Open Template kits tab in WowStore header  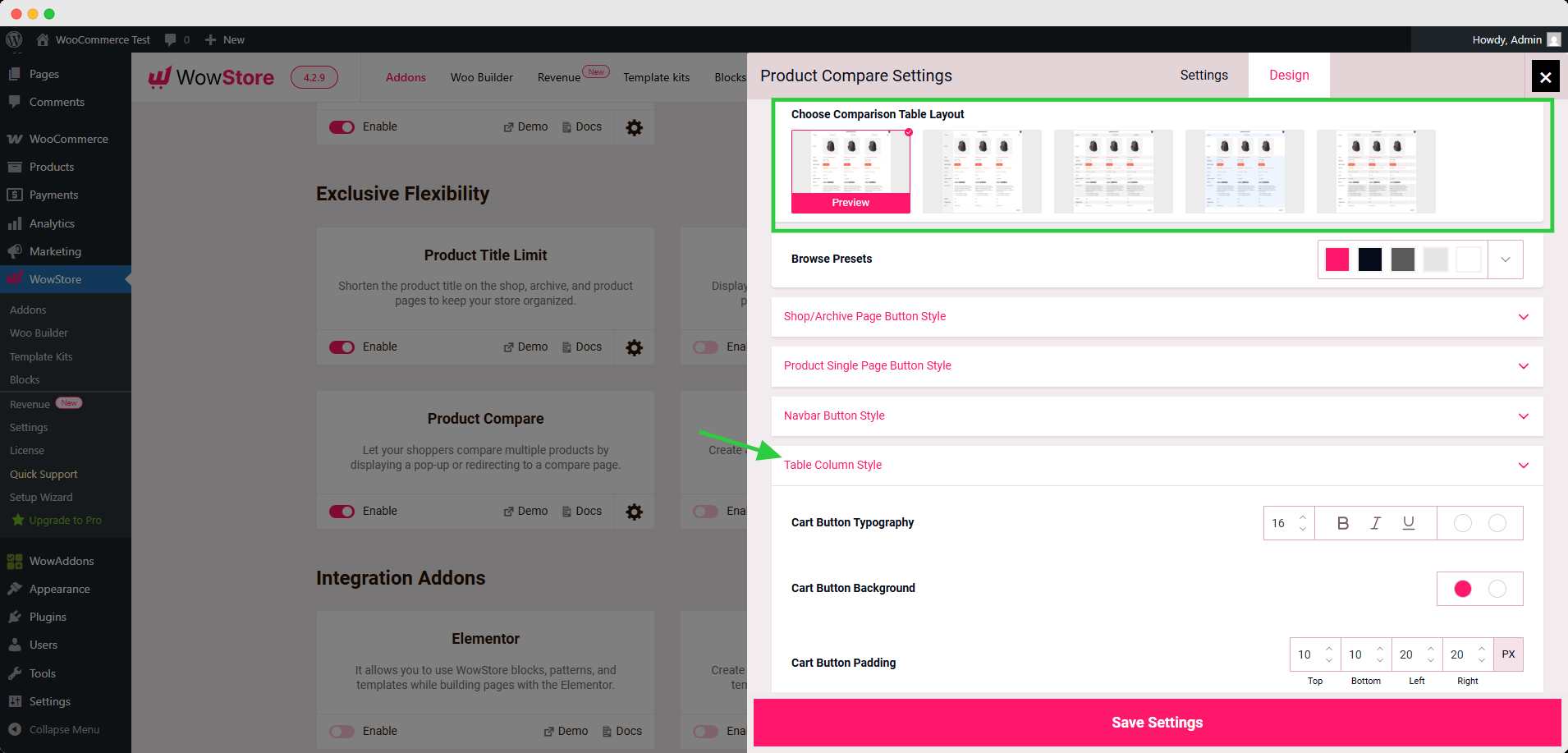pyautogui.click(x=656, y=77)
